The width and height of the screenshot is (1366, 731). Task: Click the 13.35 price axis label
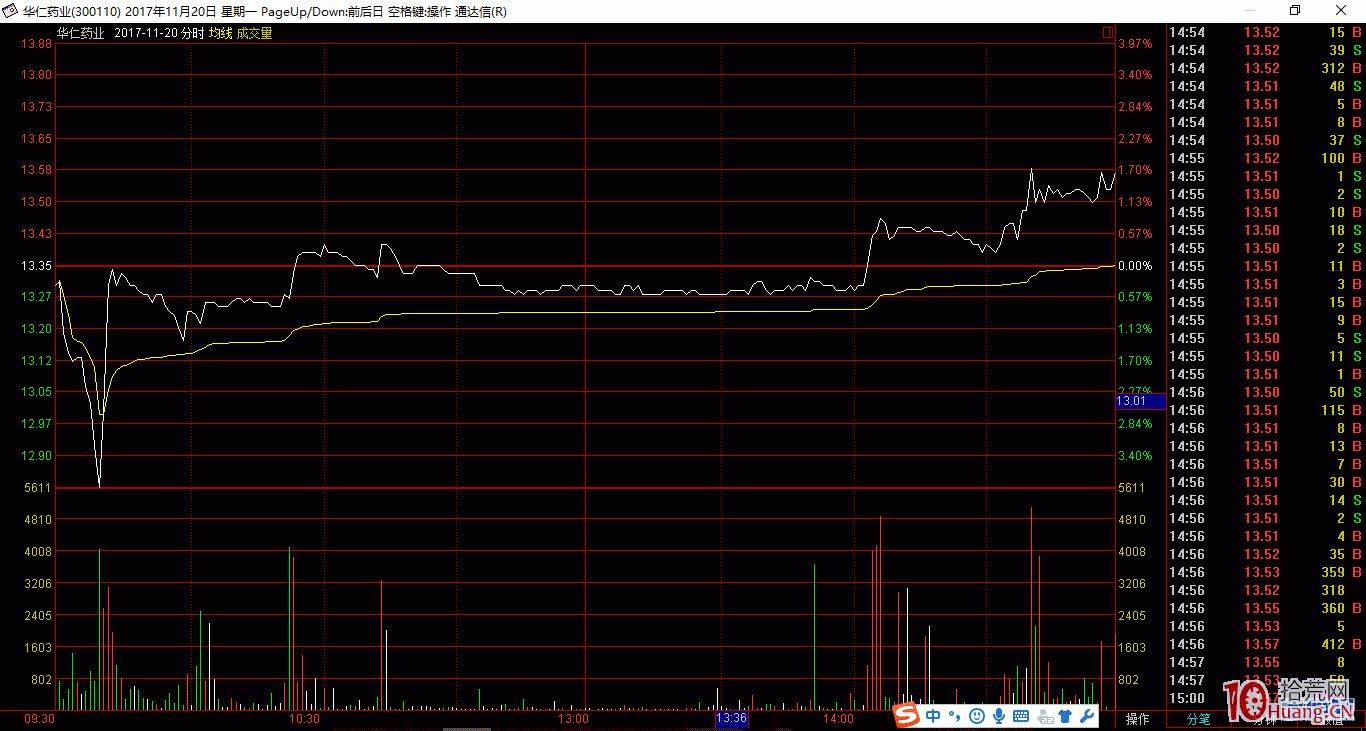click(x=38, y=266)
